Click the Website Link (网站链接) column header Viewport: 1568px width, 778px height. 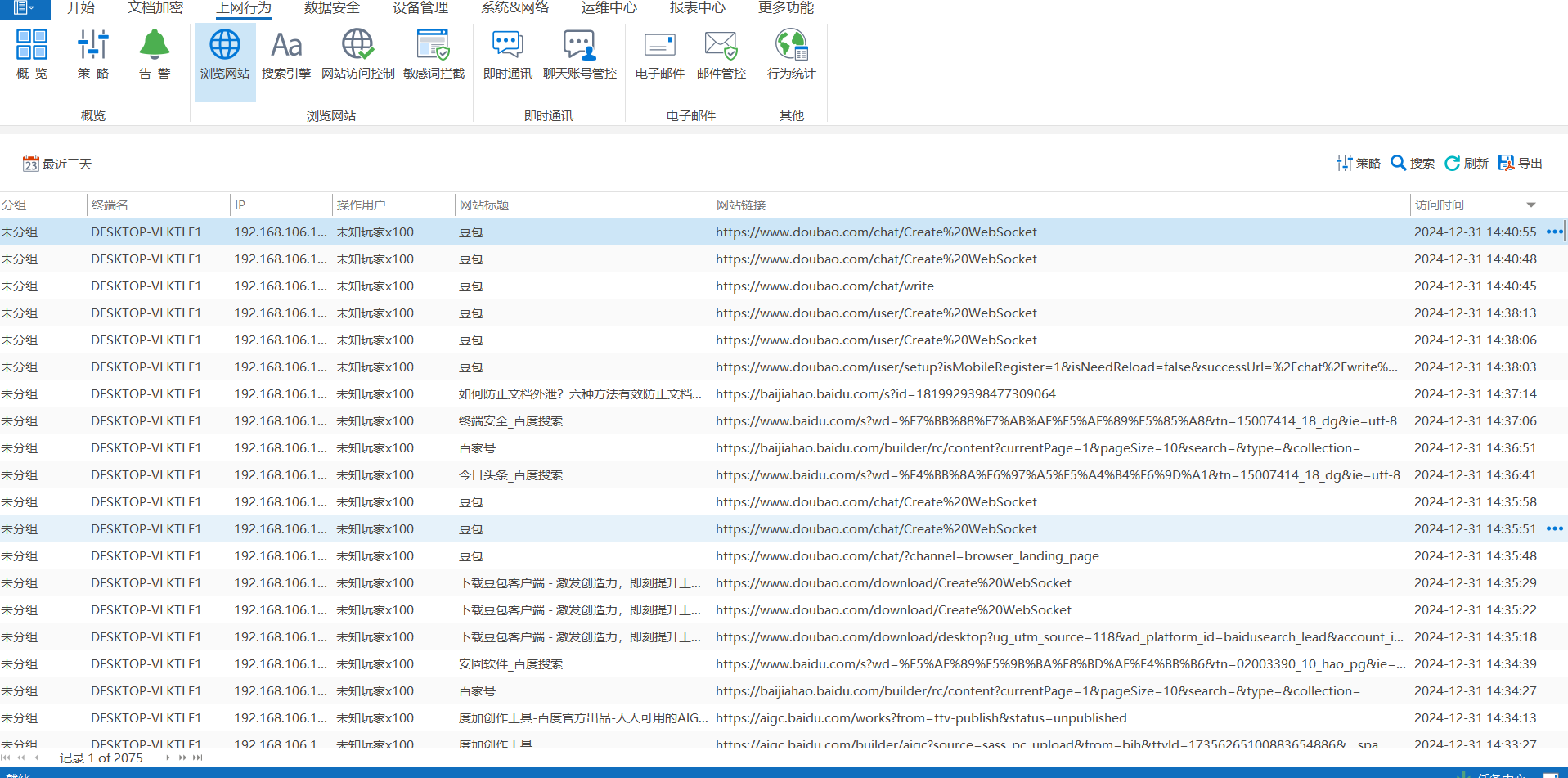tap(741, 205)
